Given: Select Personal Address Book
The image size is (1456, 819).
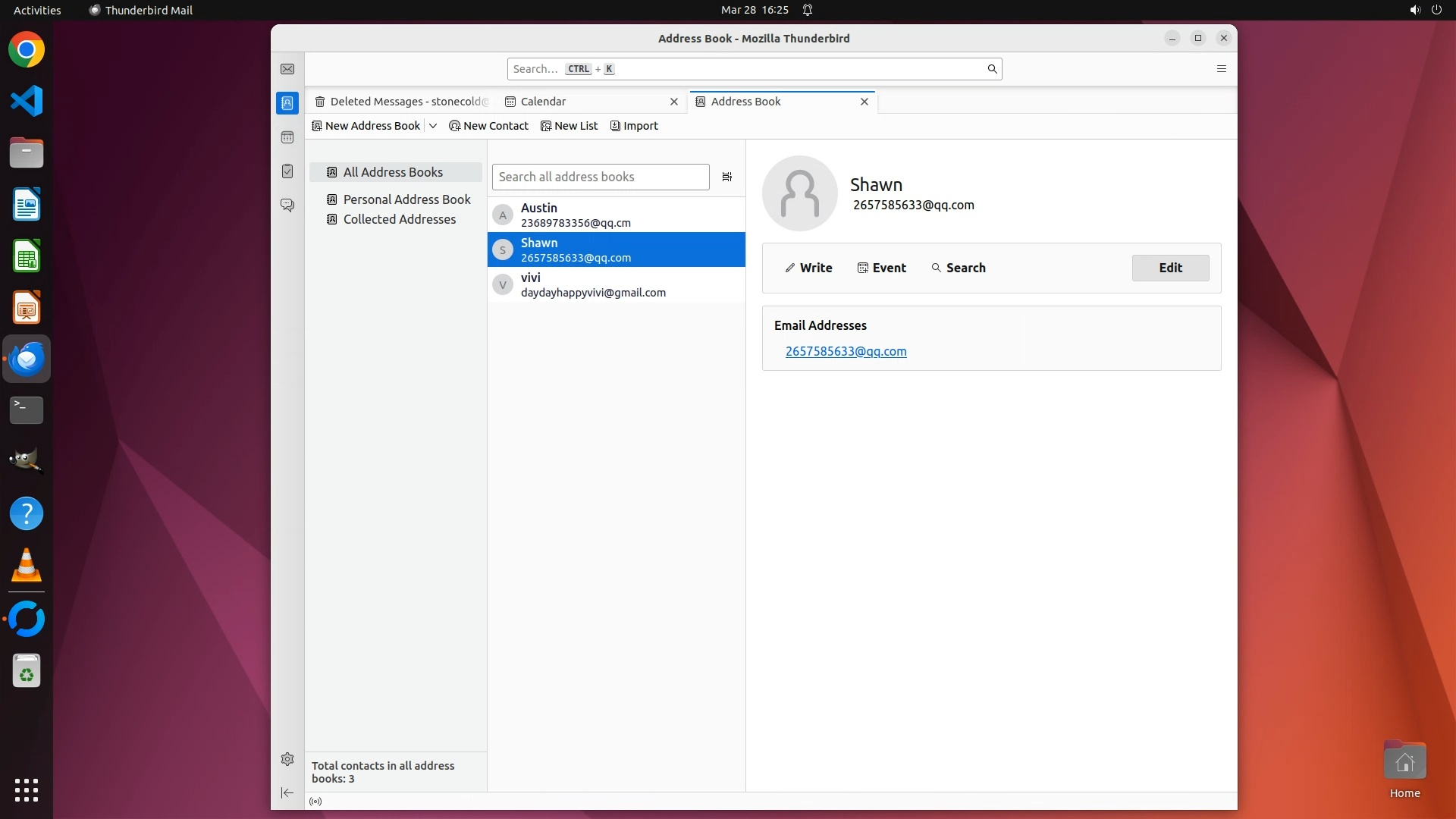Looking at the screenshot, I should tap(406, 199).
